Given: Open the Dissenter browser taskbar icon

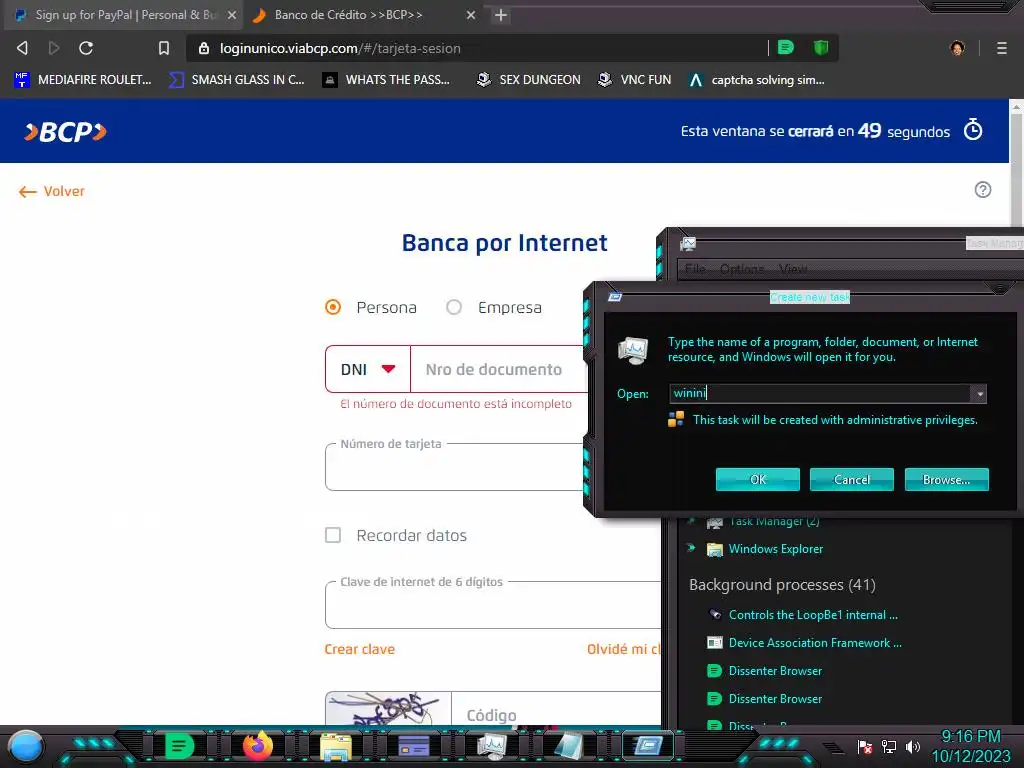Looking at the screenshot, I should tap(179, 746).
